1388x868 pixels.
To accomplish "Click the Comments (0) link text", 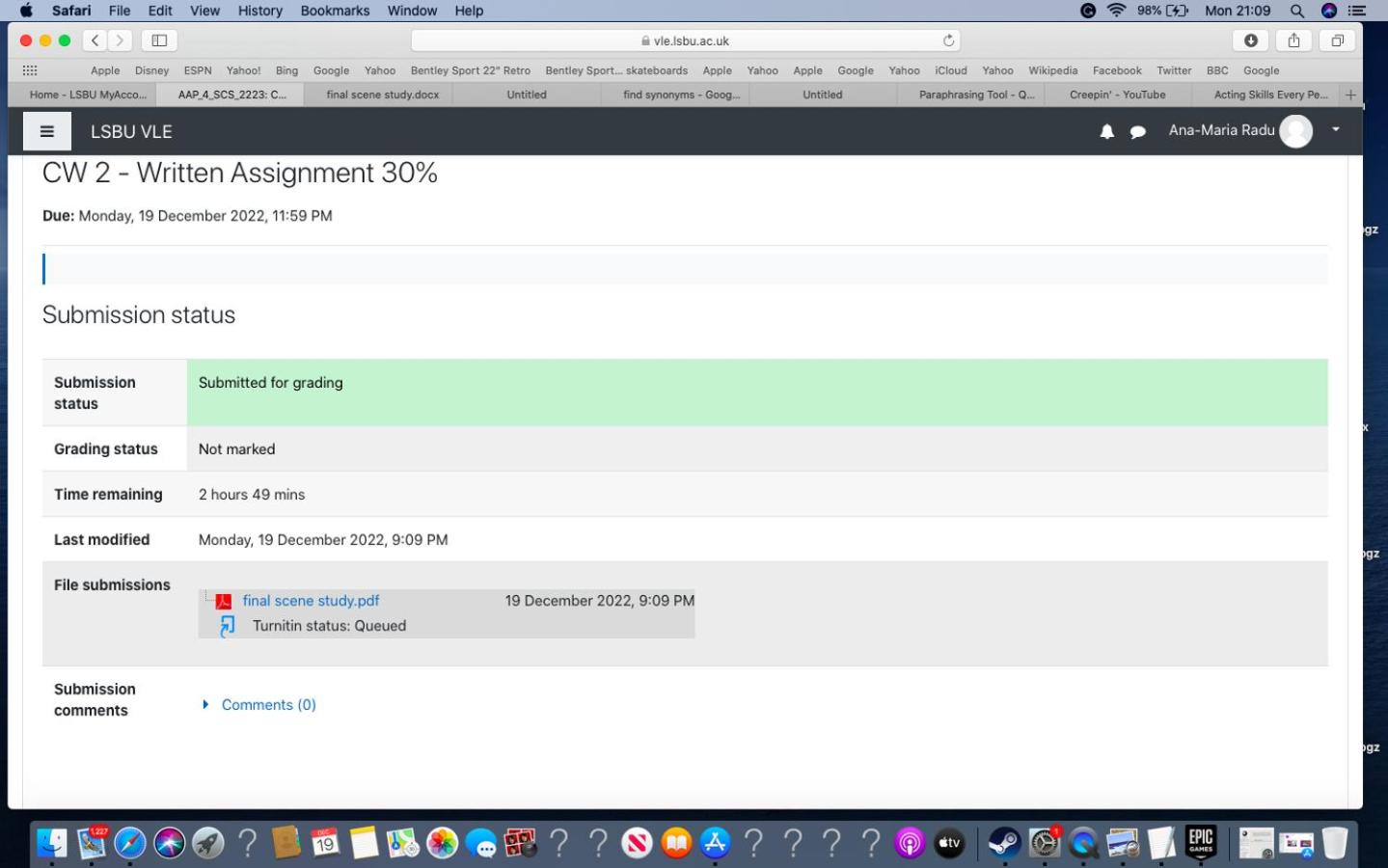I will click(x=269, y=705).
